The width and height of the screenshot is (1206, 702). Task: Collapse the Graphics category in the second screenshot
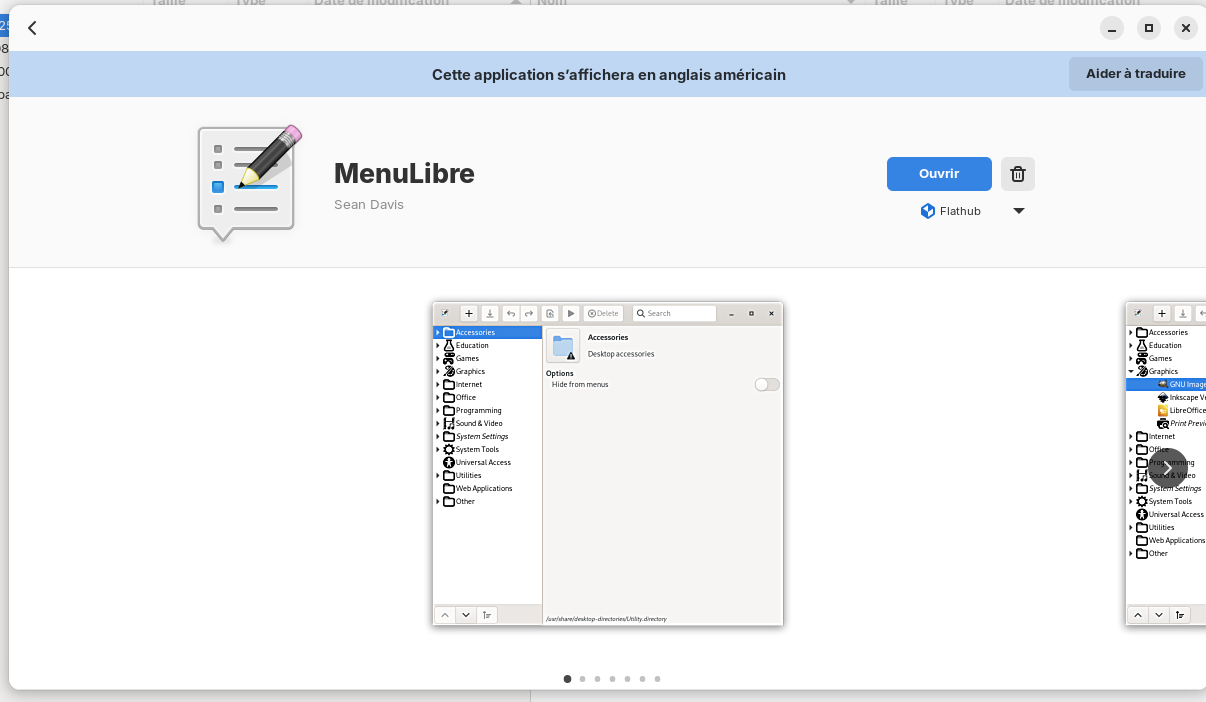pyautogui.click(x=1131, y=371)
